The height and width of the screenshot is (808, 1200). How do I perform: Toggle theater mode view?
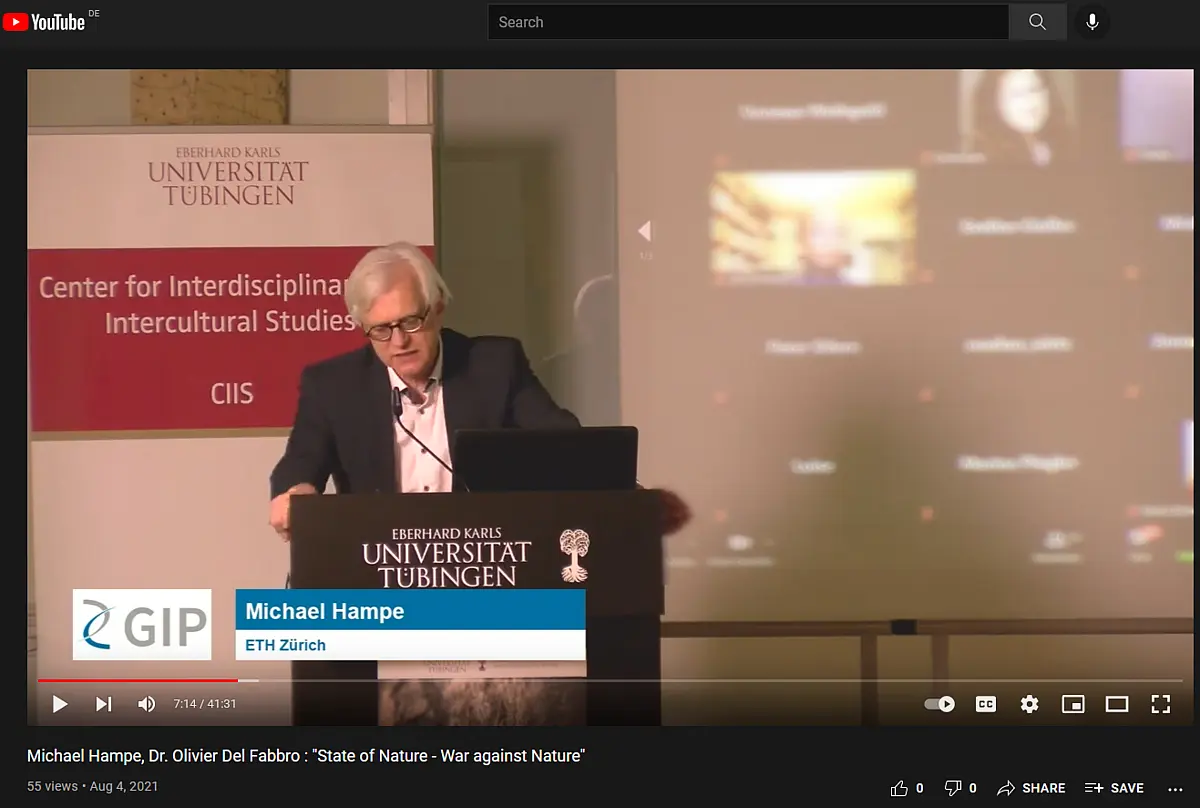click(1117, 704)
